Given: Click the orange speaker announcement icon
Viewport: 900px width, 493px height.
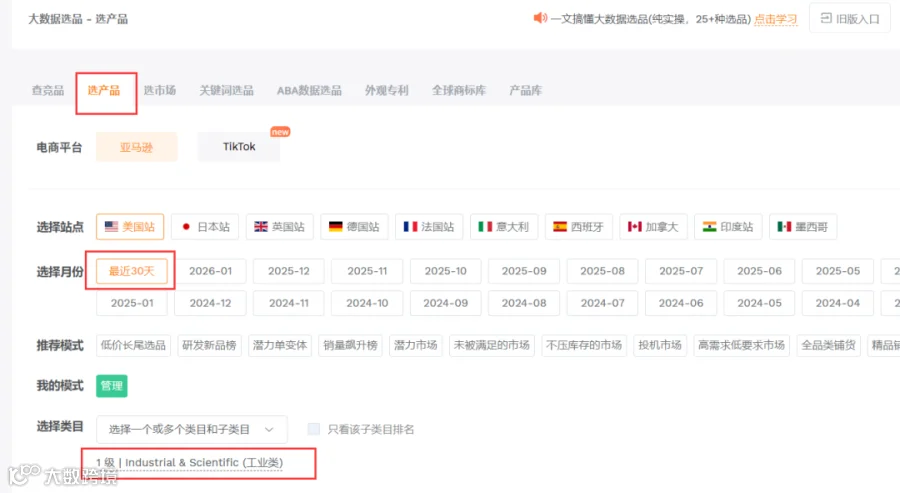Looking at the screenshot, I should coord(540,18).
